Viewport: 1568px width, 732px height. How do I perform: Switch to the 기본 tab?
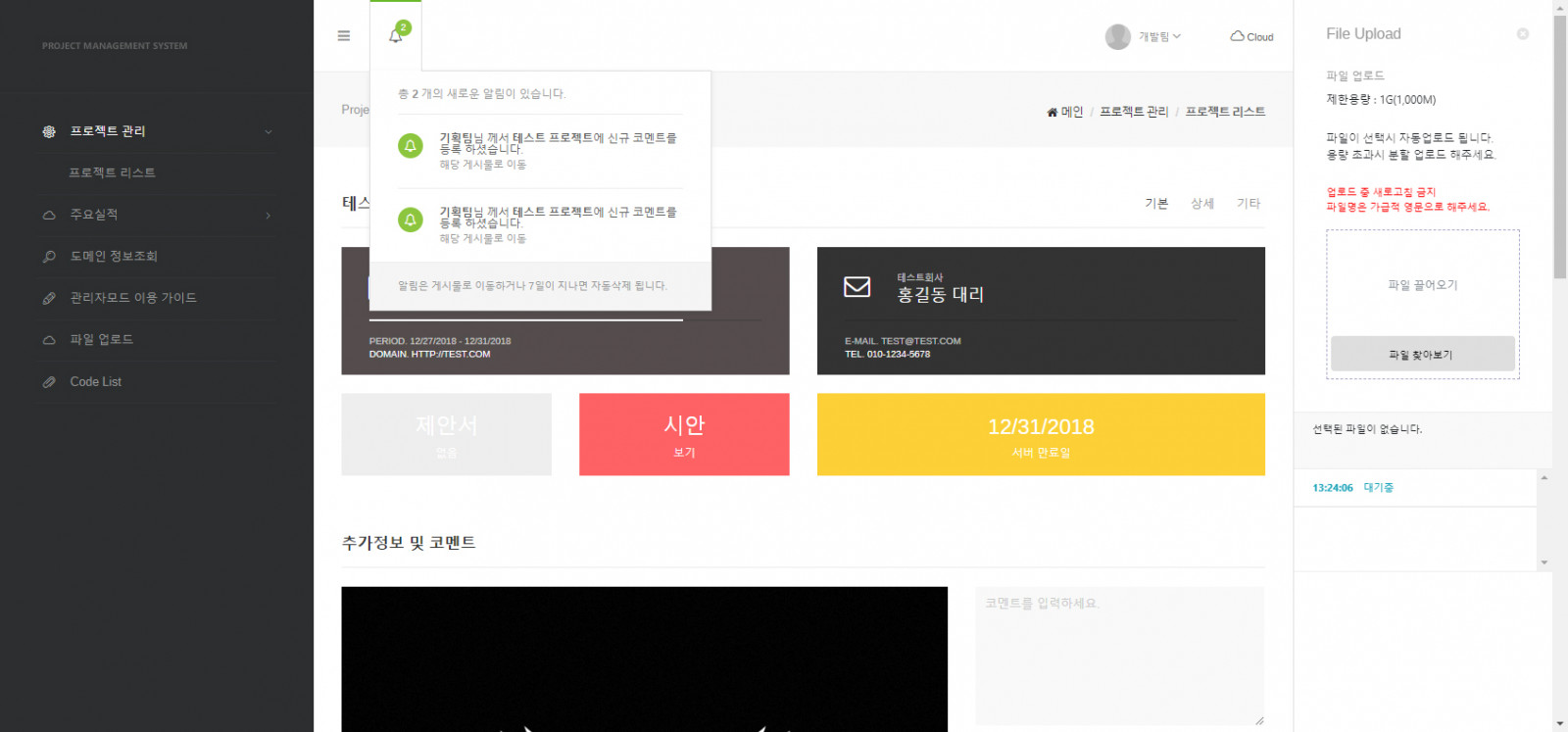tap(1156, 203)
